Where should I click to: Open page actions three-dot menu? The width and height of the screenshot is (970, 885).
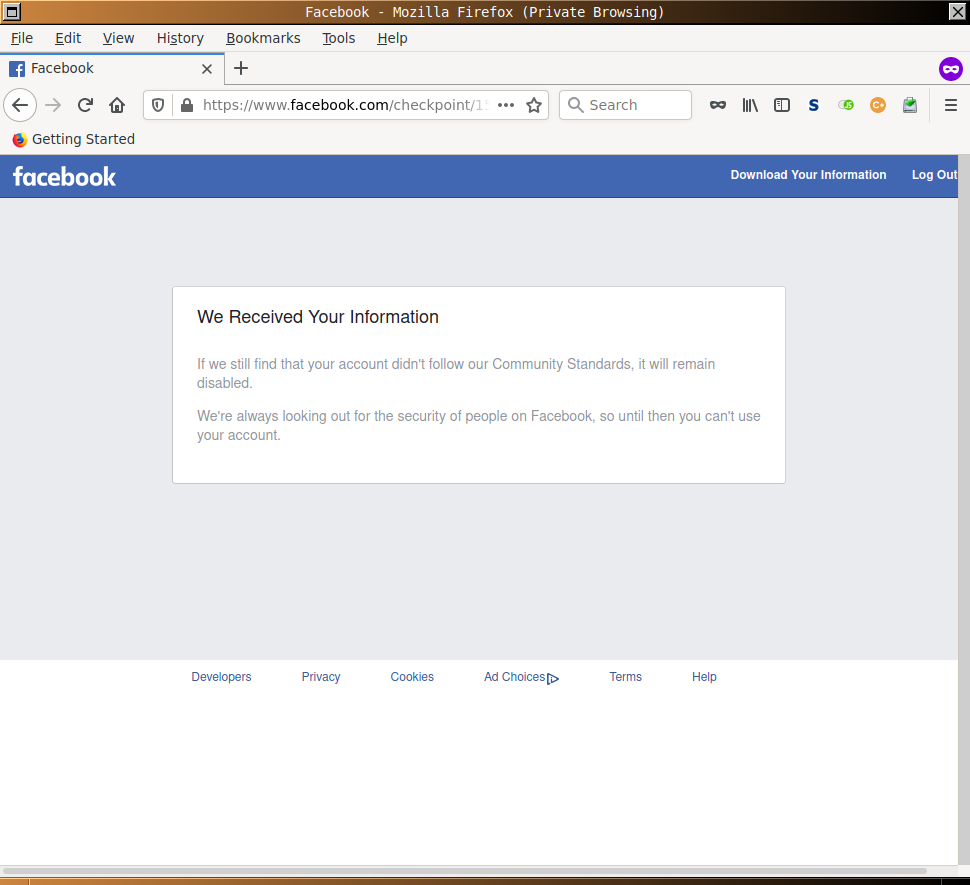(x=506, y=105)
